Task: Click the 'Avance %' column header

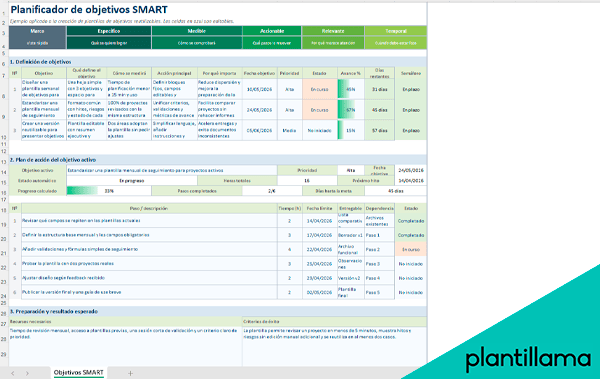Action: click(351, 73)
